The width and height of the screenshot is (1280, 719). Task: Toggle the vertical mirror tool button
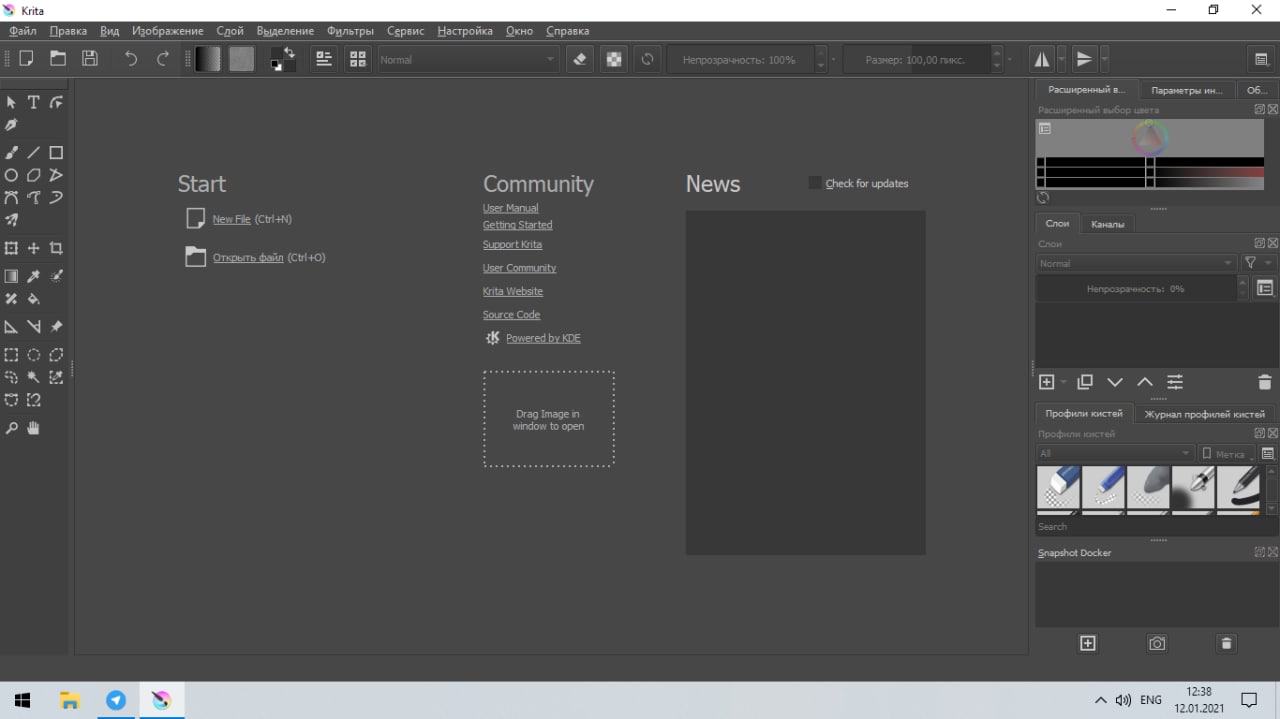pos(1084,59)
